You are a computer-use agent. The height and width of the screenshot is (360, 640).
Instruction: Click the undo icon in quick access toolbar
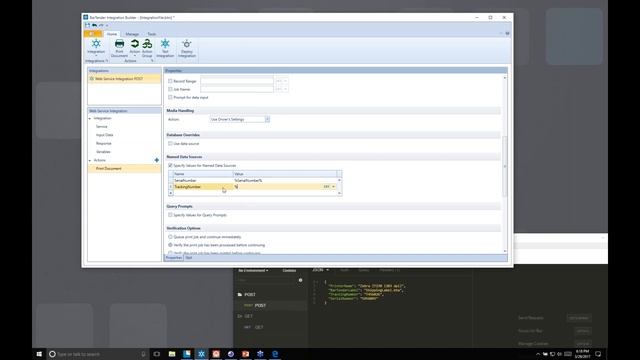[x=94, y=25]
